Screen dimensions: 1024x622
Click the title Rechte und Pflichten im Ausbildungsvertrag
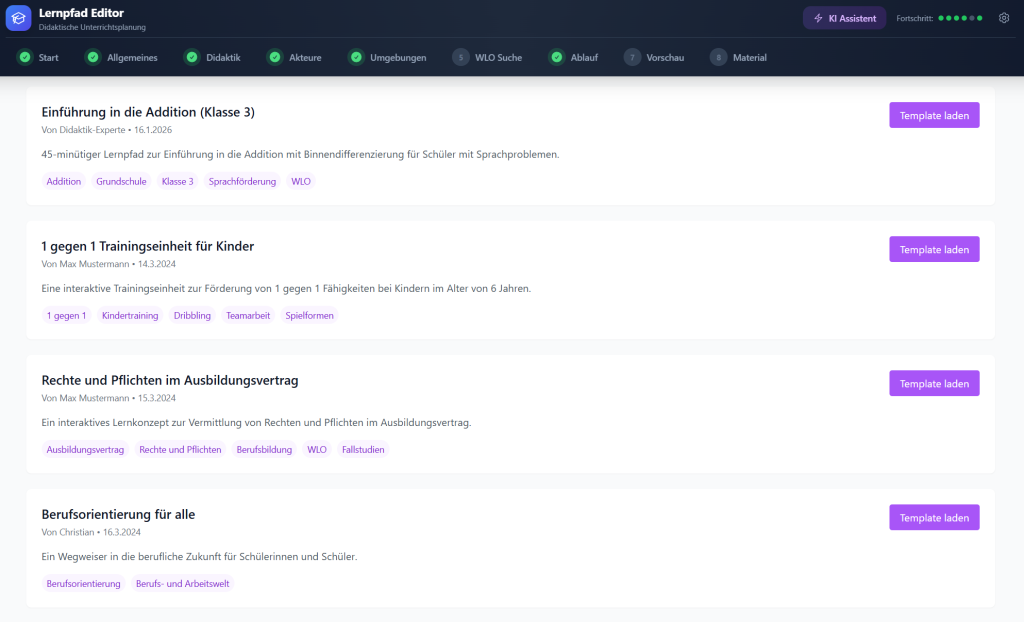click(170, 380)
